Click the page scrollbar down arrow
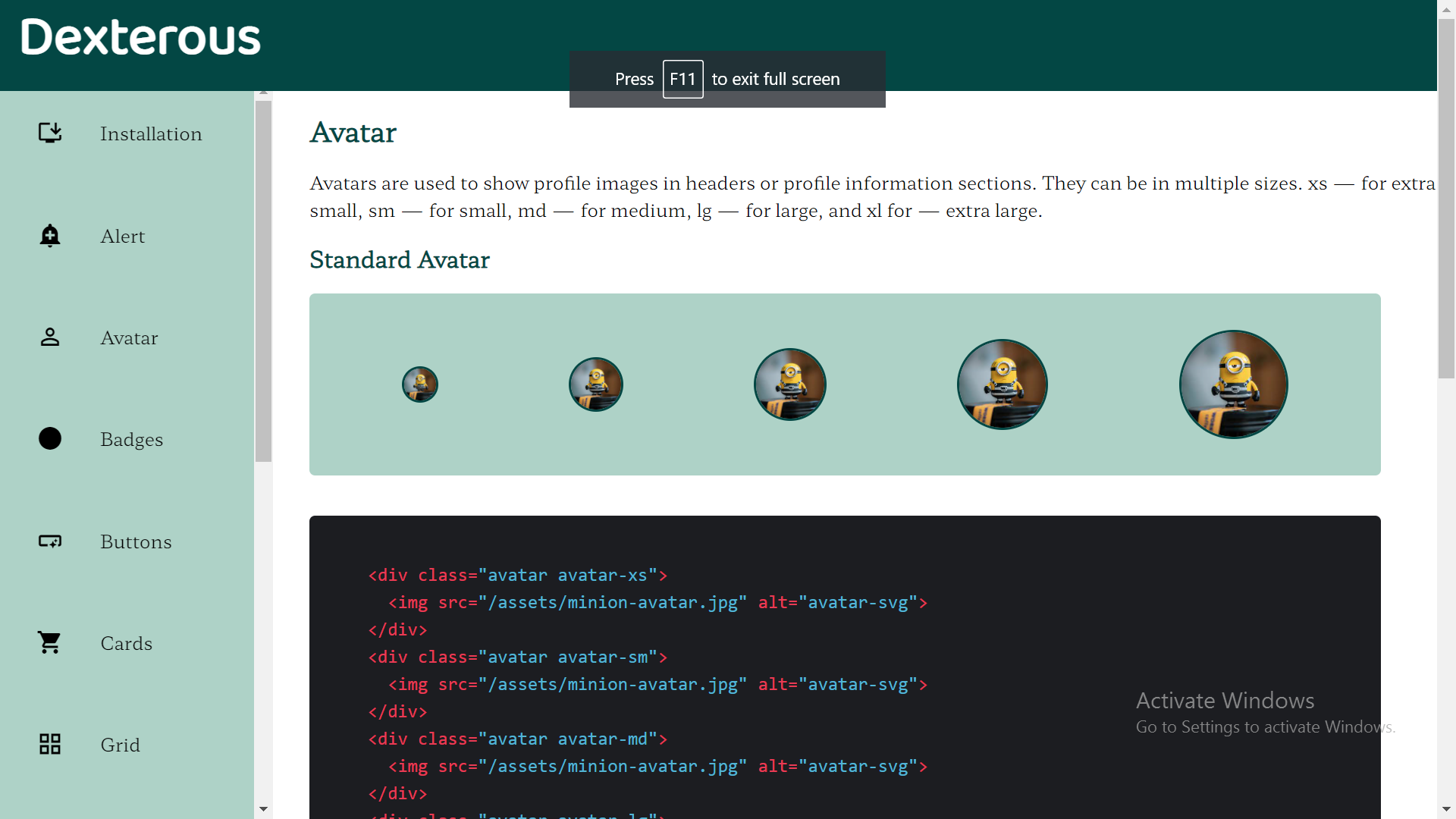1456x819 pixels. (x=1446, y=810)
